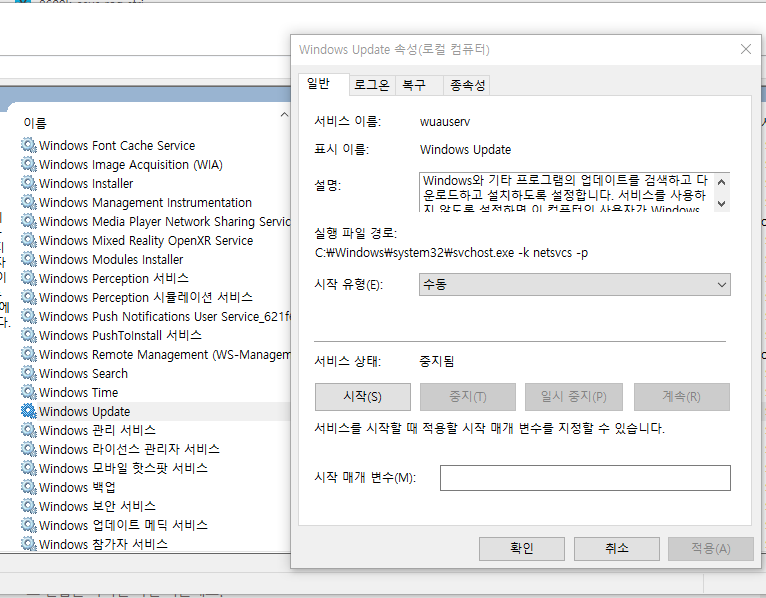
Task: Click gear icon of Windows 모바일 핫스팟 서비스
Action: pos(28,468)
